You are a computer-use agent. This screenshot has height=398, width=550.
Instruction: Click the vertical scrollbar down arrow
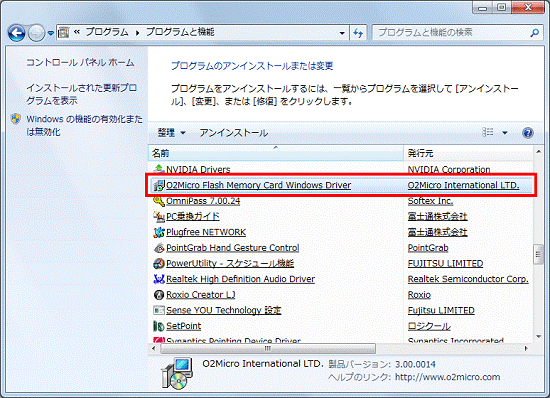(x=538, y=337)
